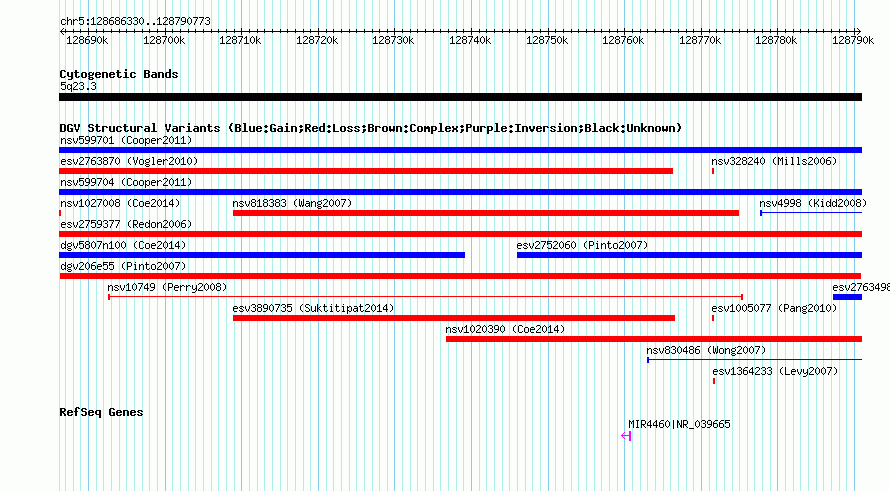Open esv2759377 (Redon2006) variant label

pyautogui.click(x=126, y=224)
